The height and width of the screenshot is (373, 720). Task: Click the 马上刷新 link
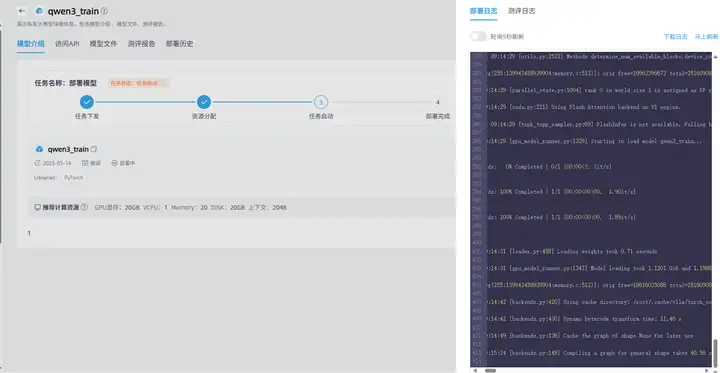click(706, 37)
